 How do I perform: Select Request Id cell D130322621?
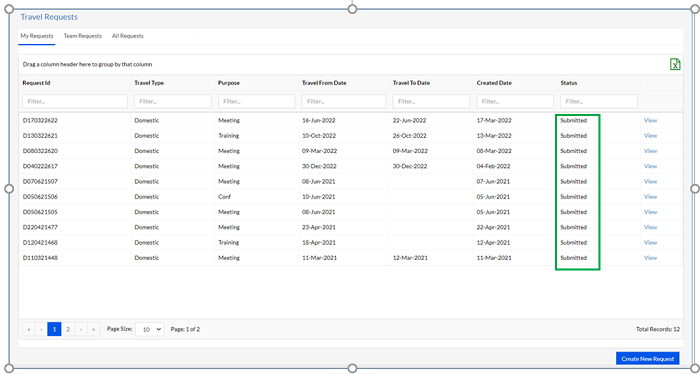tap(40, 136)
